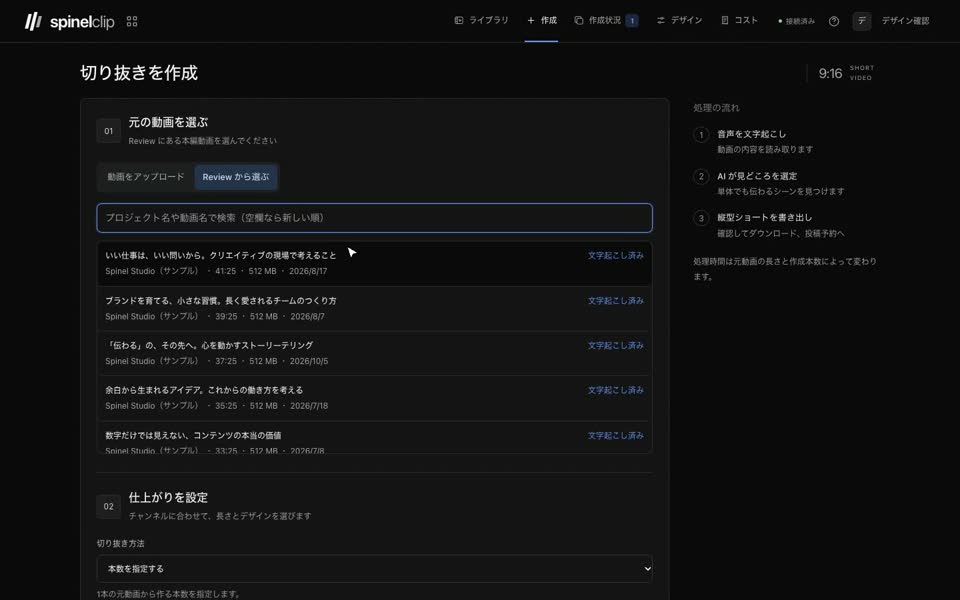Focus the project or video name search field
Screen dimensions: 960x600
(x=375, y=218)
